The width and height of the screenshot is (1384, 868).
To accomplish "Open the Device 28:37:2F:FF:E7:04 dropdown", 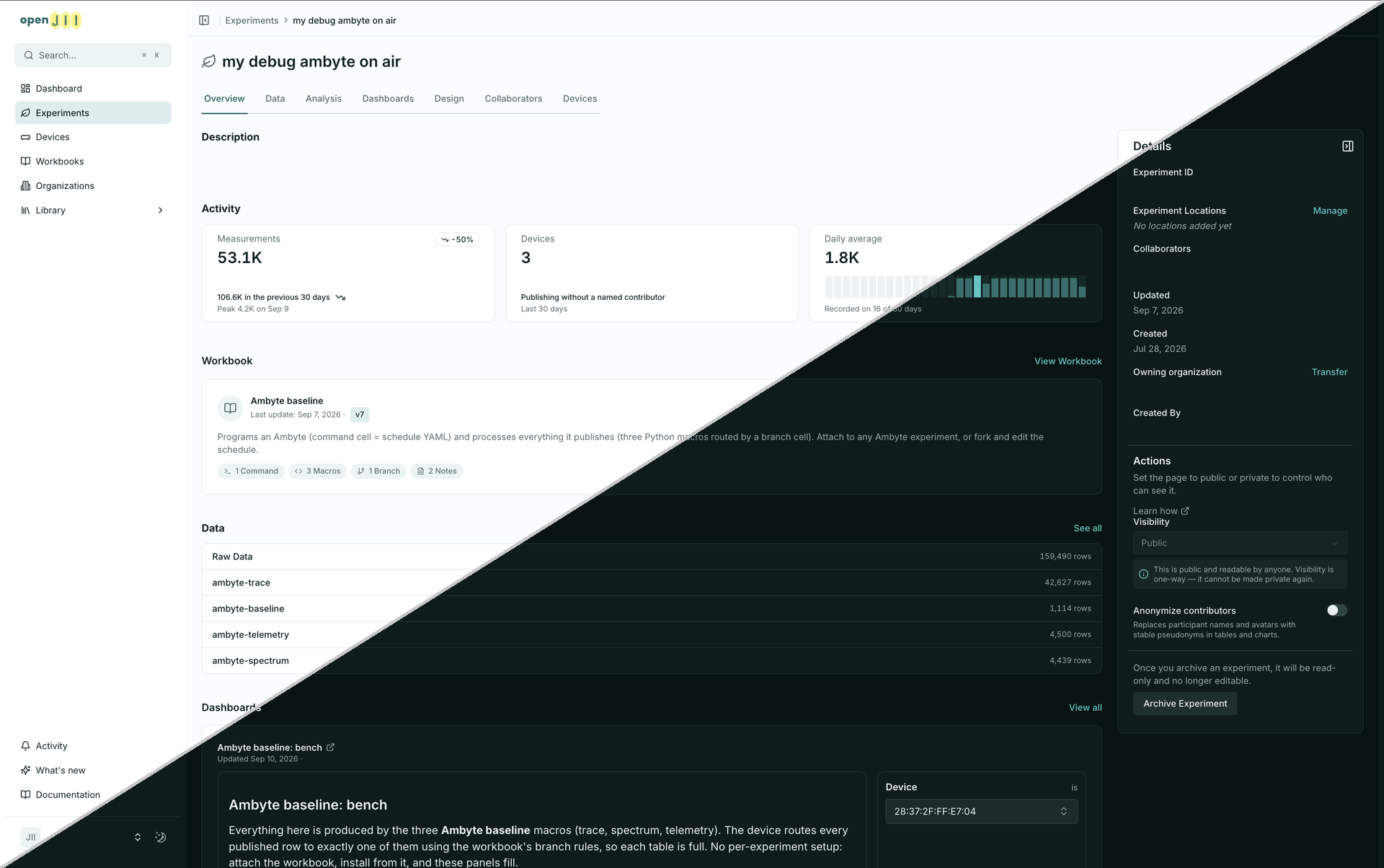I will [981, 811].
